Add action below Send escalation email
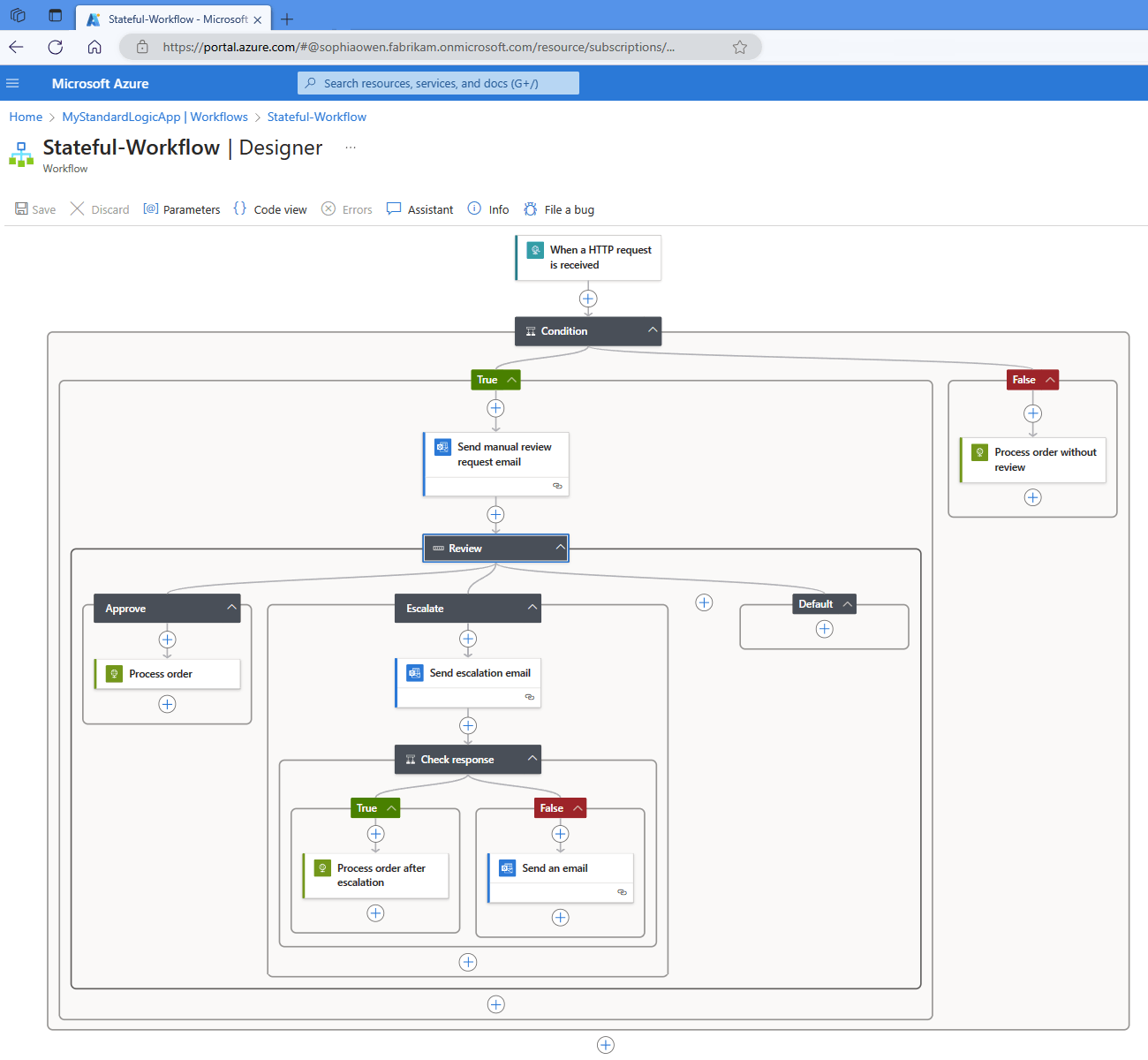This screenshot has width=1148, height=1060. (x=468, y=725)
